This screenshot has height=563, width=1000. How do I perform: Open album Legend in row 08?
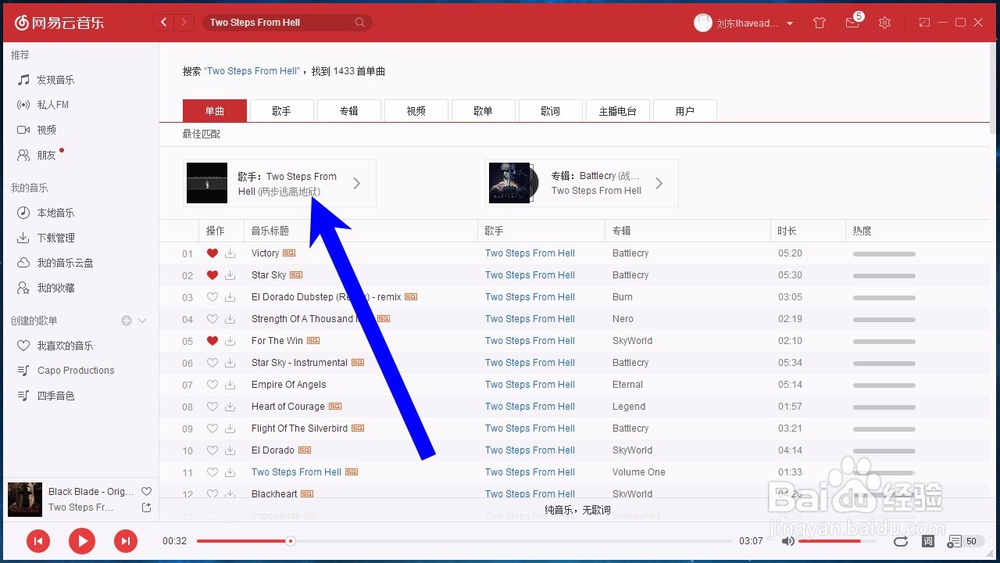pos(629,406)
